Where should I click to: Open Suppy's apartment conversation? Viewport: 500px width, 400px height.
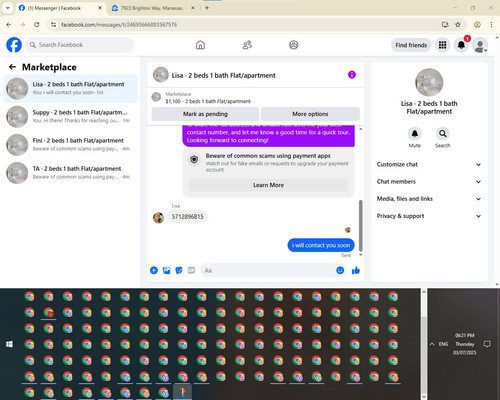click(70, 117)
